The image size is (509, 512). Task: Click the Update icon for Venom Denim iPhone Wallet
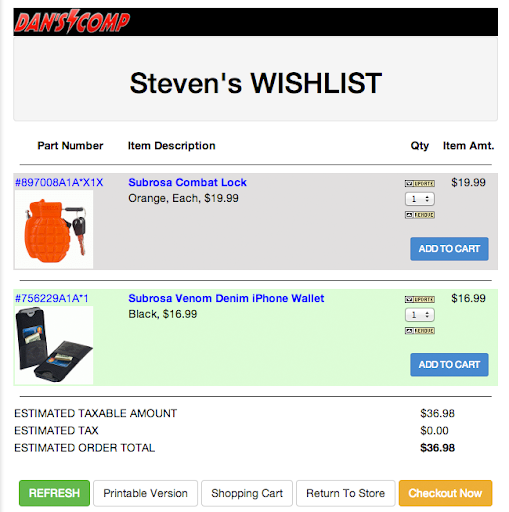point(420,299)
